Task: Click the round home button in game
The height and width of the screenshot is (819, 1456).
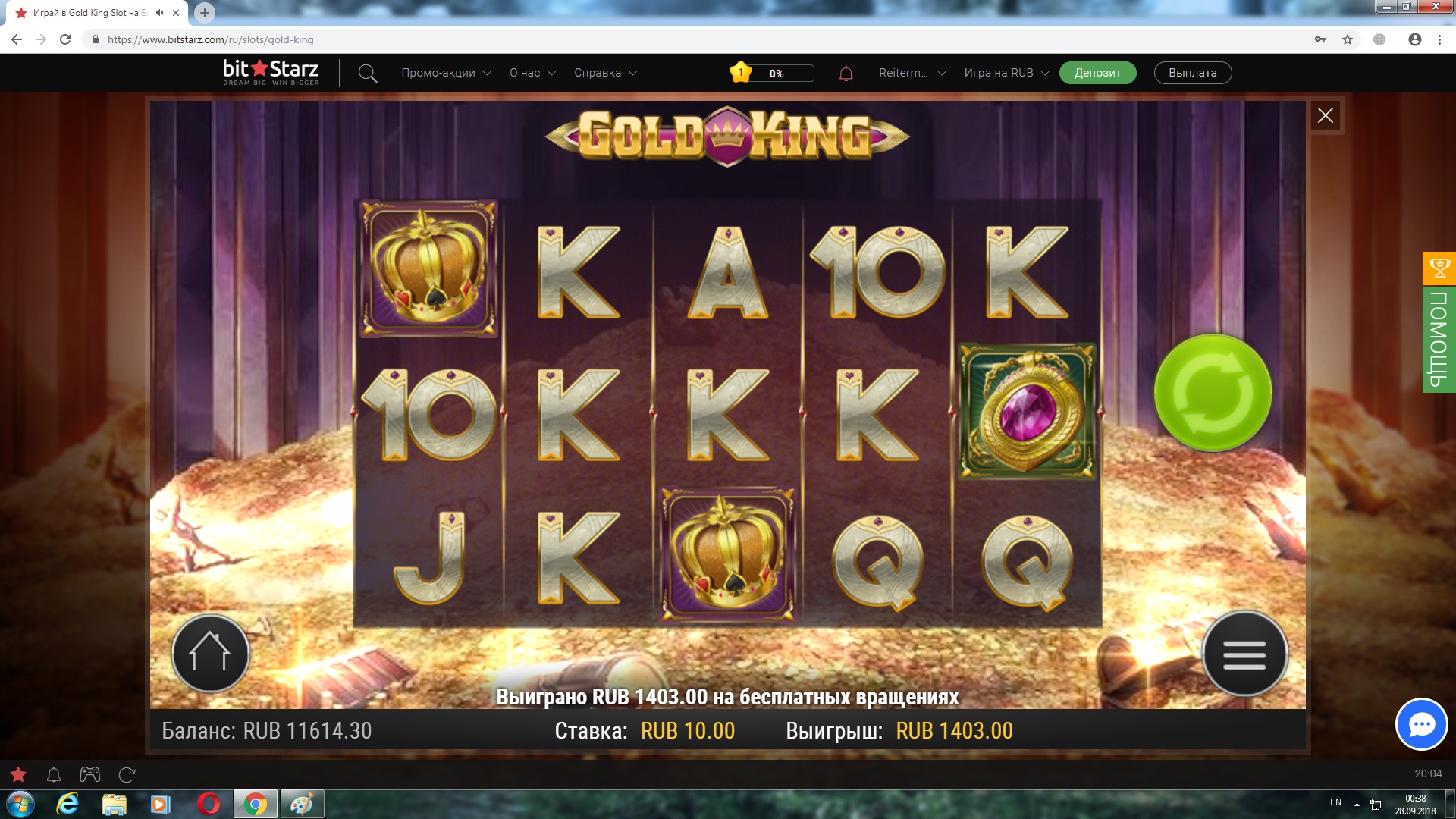Action: point(210,653)
